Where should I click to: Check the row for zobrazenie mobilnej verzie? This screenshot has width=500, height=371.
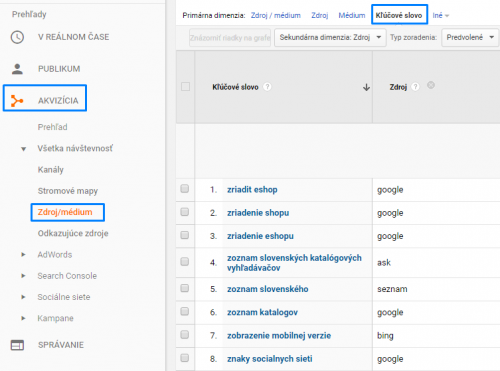pyautogui.click(x=185, y=335)
